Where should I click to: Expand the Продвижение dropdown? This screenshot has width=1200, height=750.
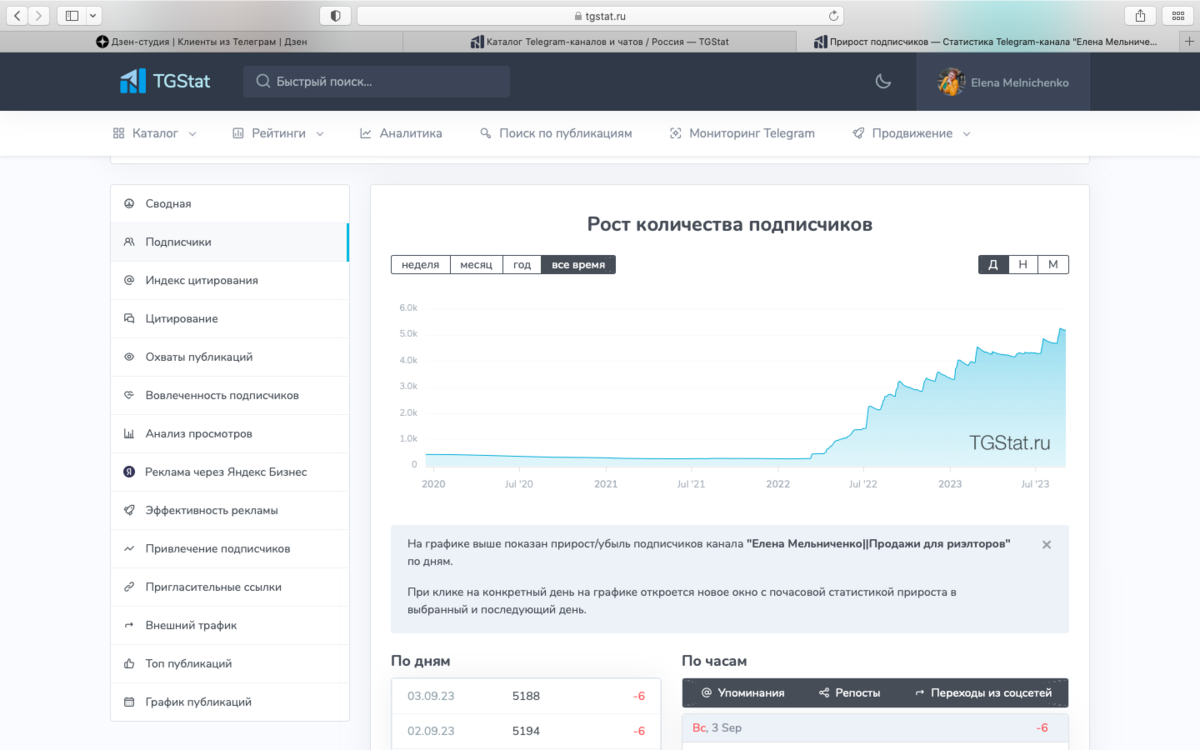911,133
